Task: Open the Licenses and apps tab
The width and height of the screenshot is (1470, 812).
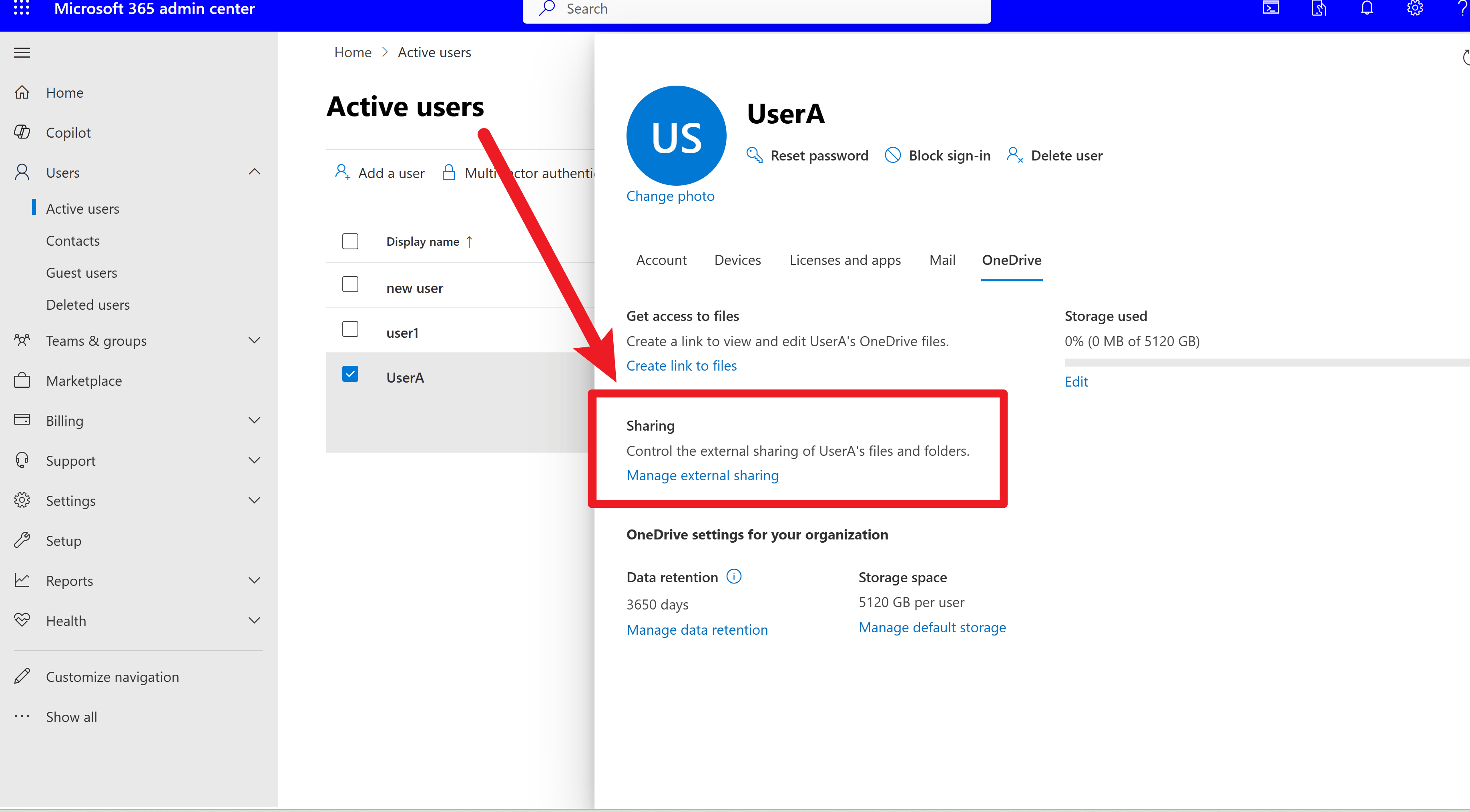Action: tap(845, 260)
